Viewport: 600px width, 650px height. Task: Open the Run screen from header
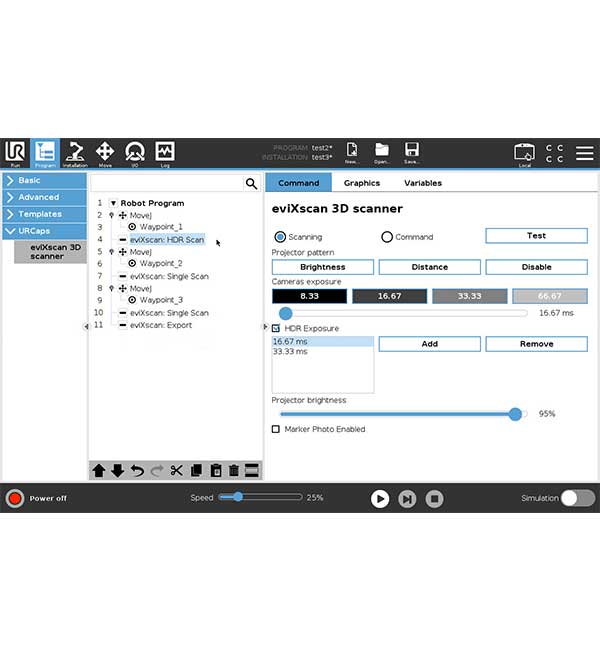point(15,153)
